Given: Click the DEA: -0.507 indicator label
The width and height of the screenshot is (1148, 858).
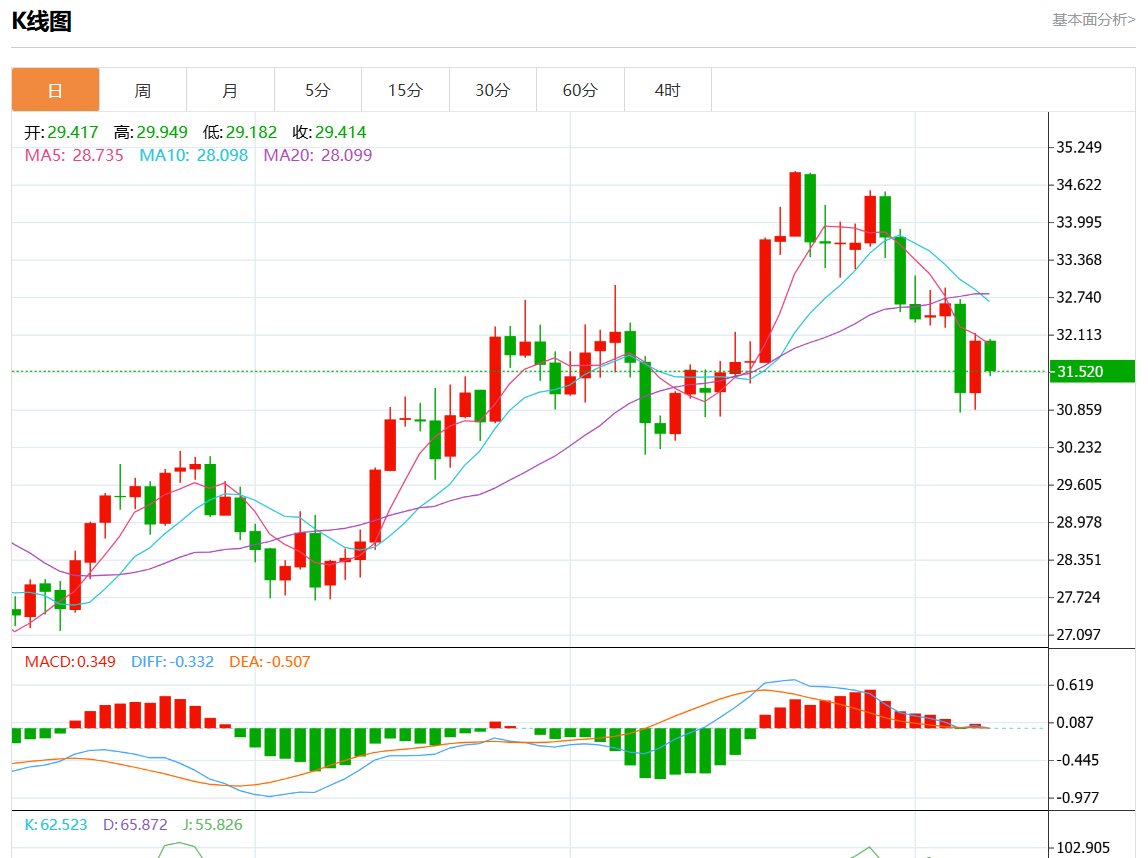Looking at the screenshot, I should (x=270, y=662).
